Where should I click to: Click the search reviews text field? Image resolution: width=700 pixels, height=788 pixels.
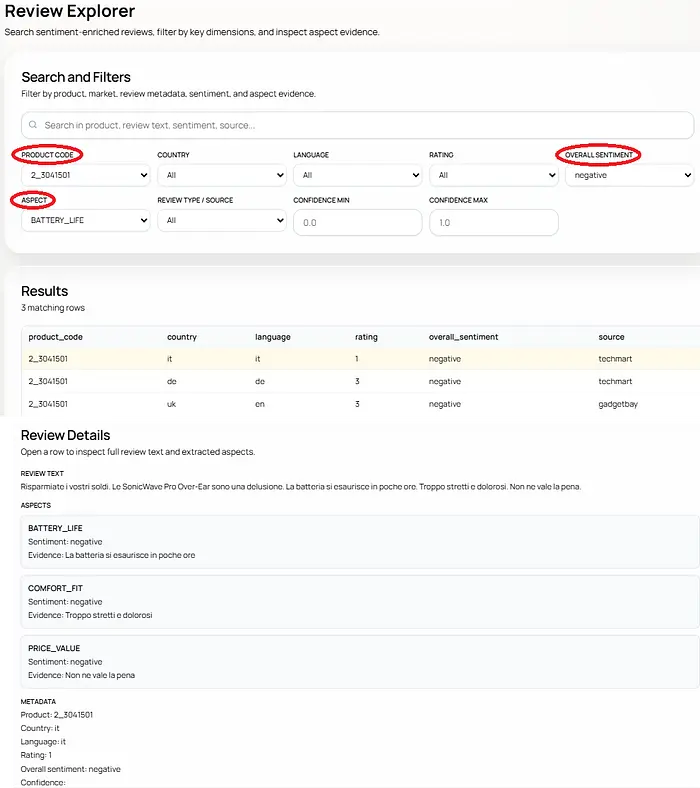tap(360, 125)
